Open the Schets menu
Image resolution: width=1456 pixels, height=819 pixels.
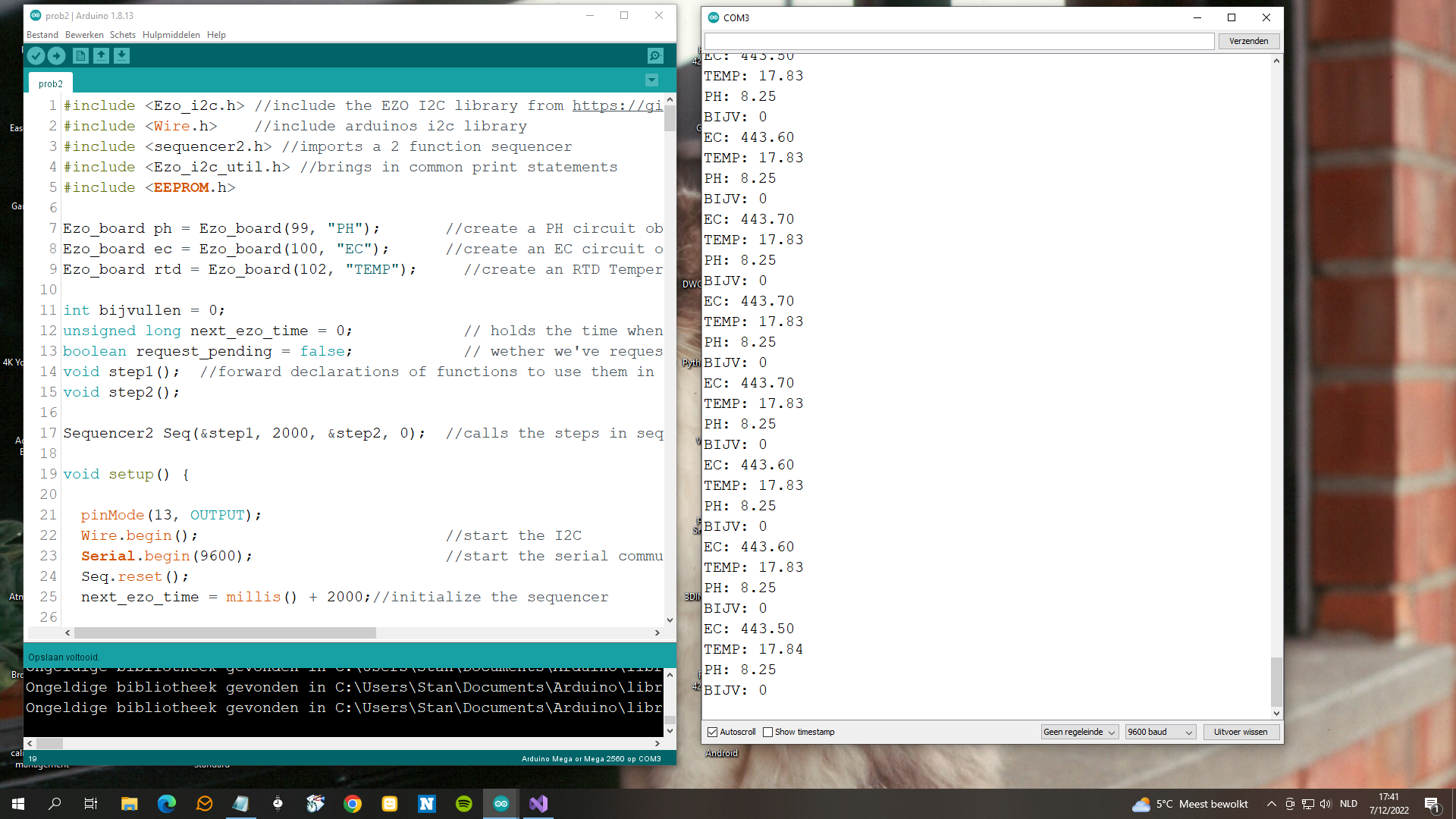tap(122, 35)
